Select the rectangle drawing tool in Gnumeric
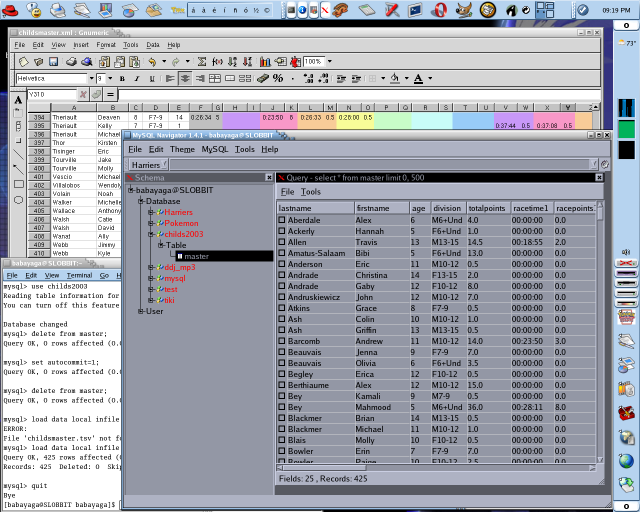Viewport: 640px width, 512px height. [x=18, y=184]
